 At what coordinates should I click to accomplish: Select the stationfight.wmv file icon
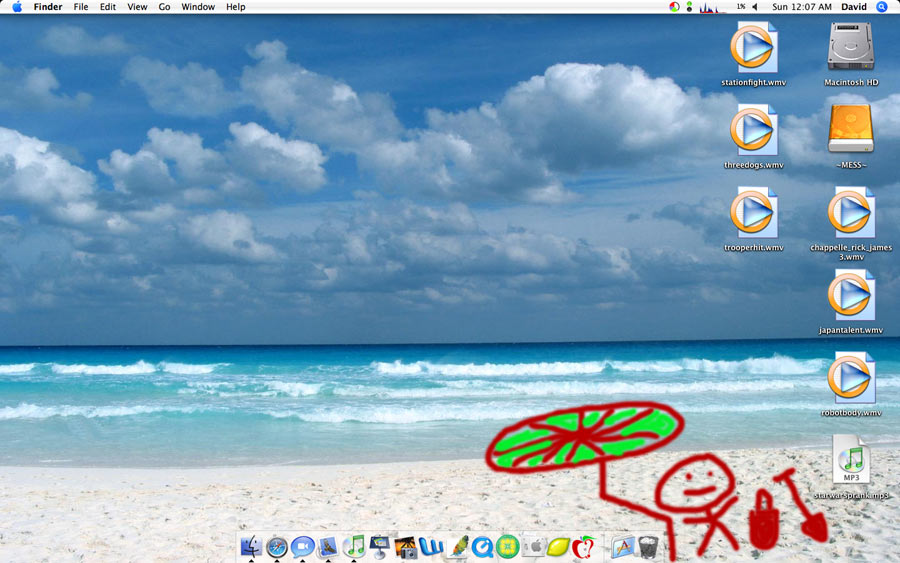point(754,47)
